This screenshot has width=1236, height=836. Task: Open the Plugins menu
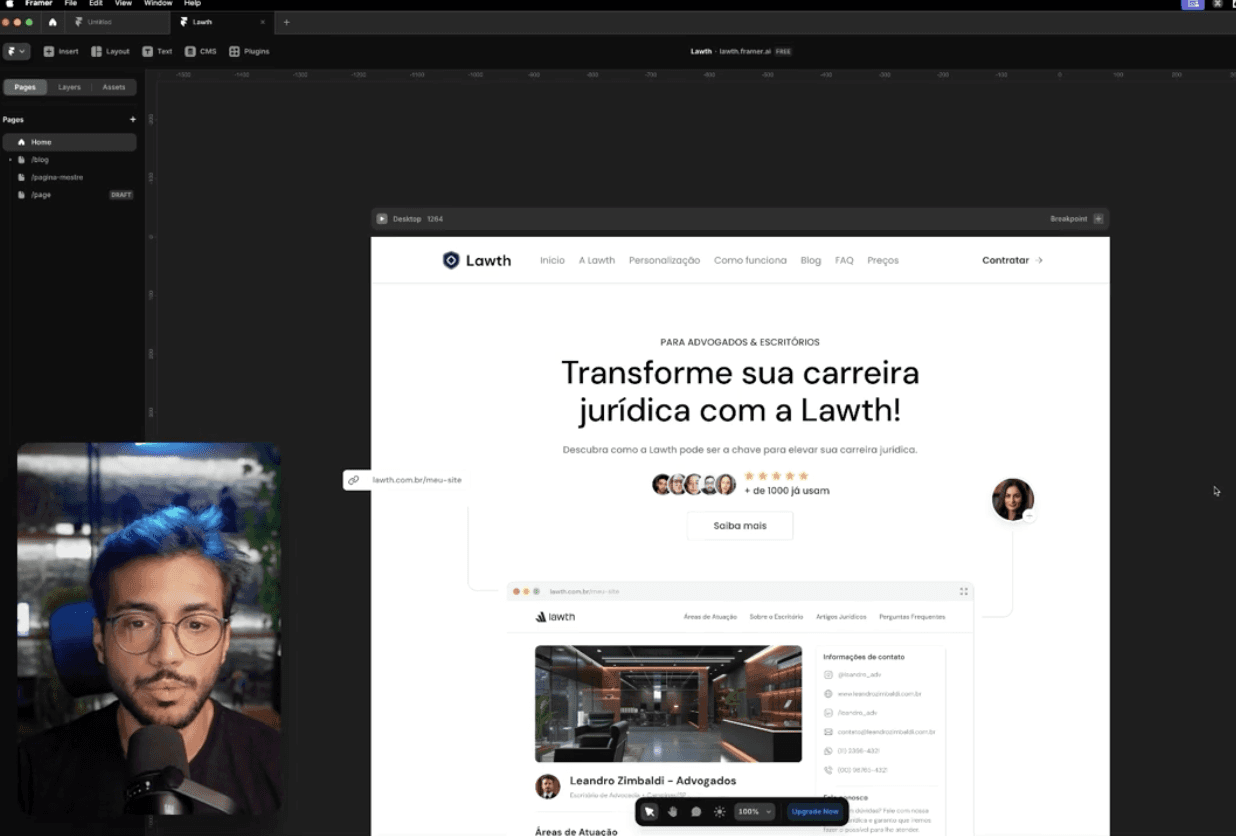click(x=249, y=51)
